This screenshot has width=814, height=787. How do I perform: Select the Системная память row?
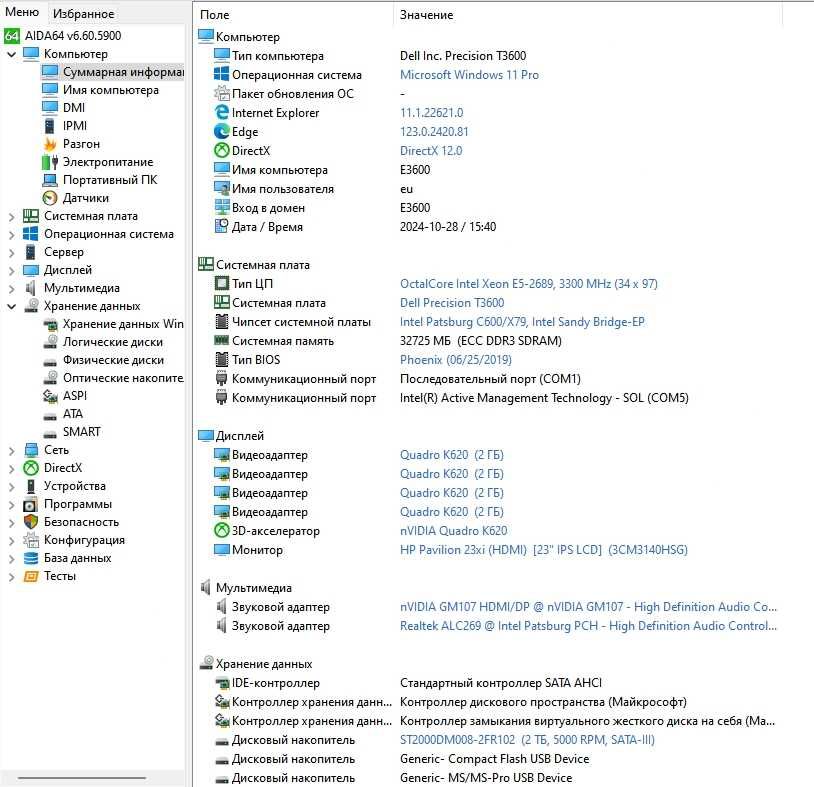point(488,341)
